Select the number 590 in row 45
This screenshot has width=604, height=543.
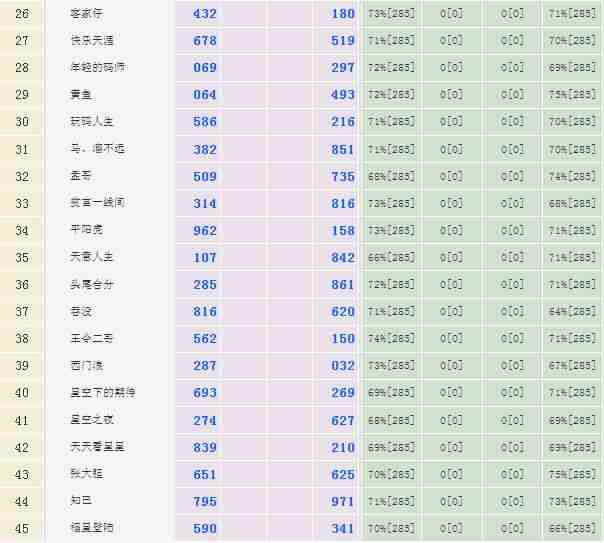[x=204, y=528]
